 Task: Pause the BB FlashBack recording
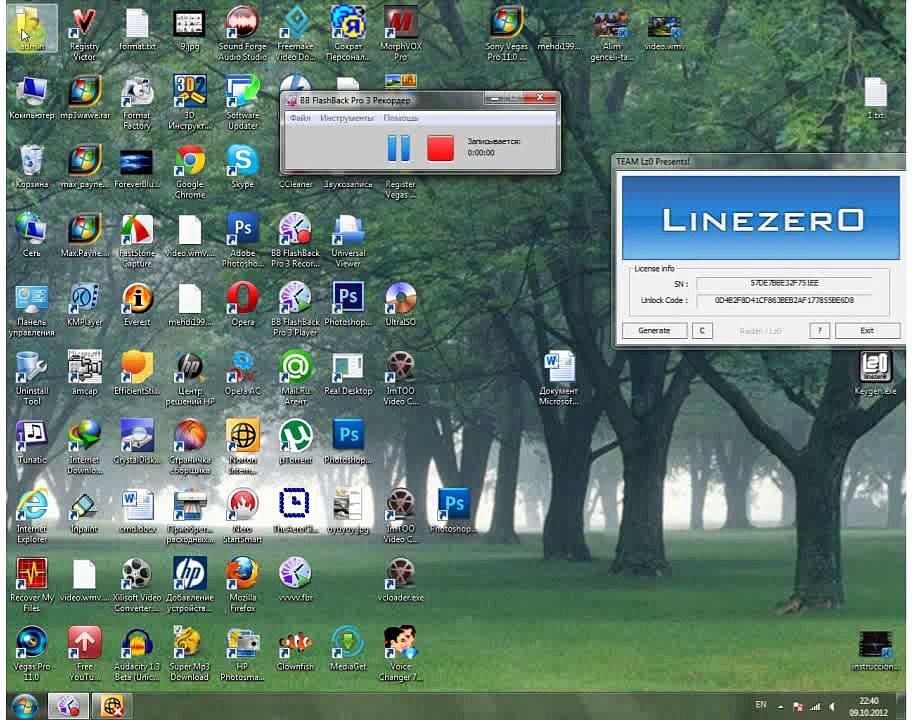point(399,148)
